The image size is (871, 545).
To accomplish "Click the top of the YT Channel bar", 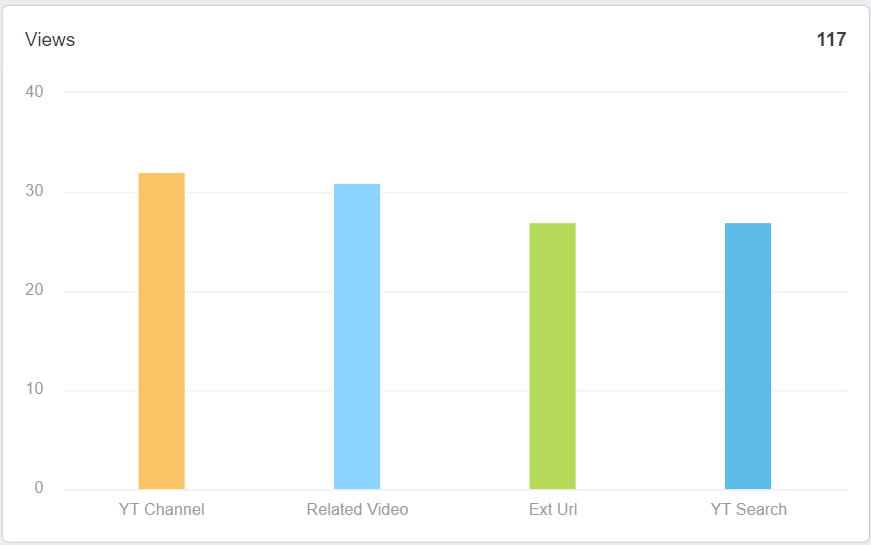I will point(162,174).
